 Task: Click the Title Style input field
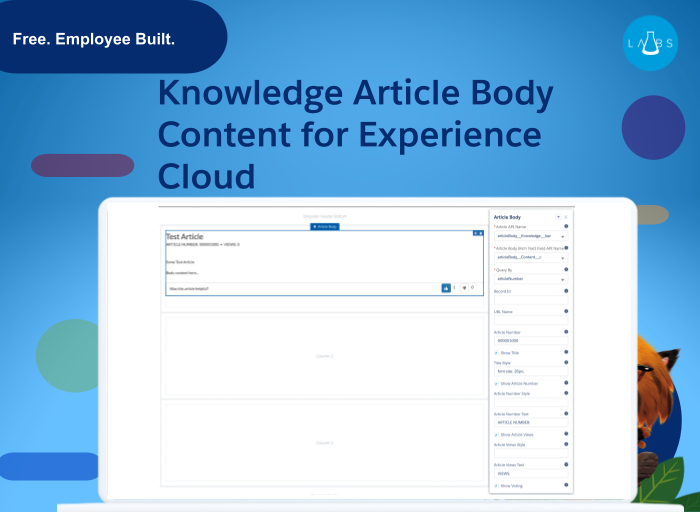tap(530, 371)
